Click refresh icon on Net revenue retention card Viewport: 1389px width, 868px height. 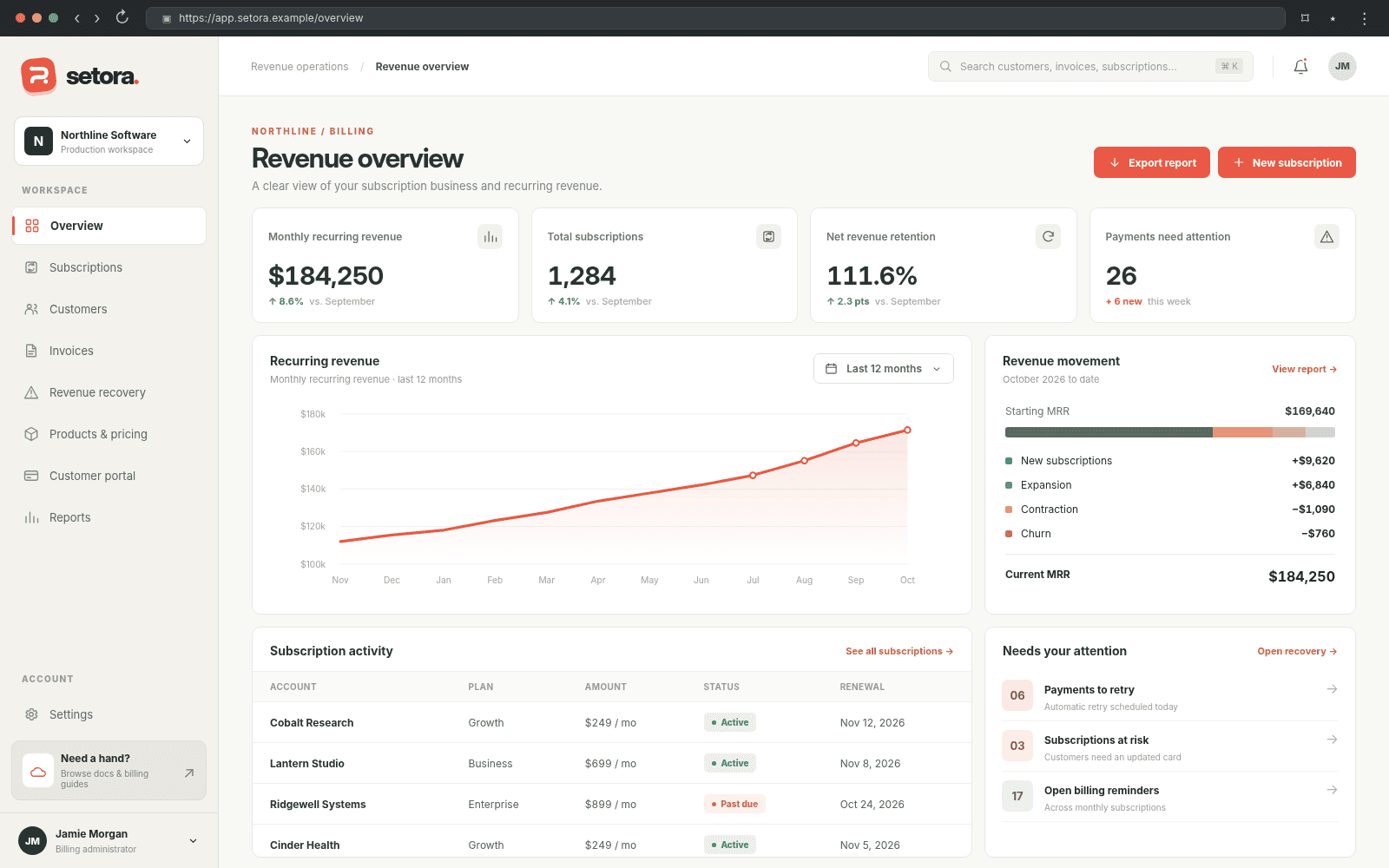[1049, 237]
